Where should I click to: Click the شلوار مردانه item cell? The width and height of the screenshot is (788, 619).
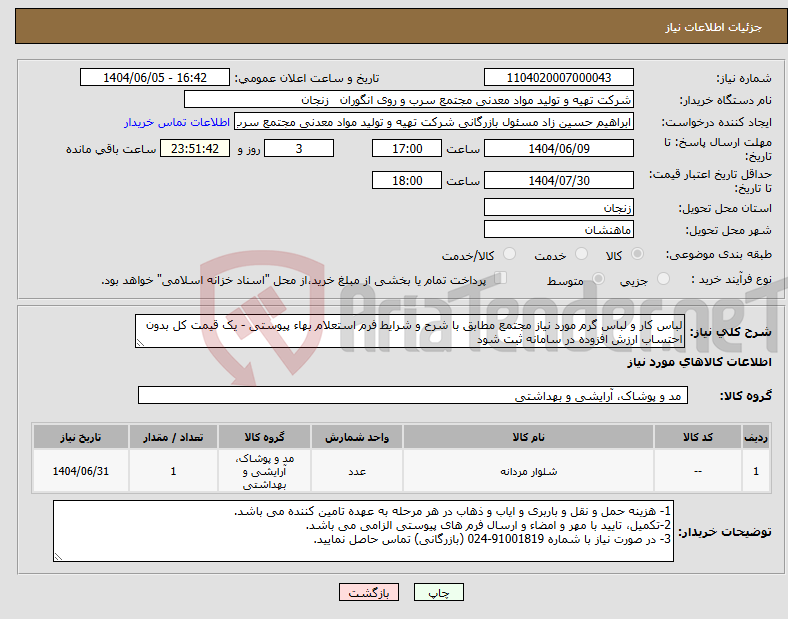click(528, 471)
